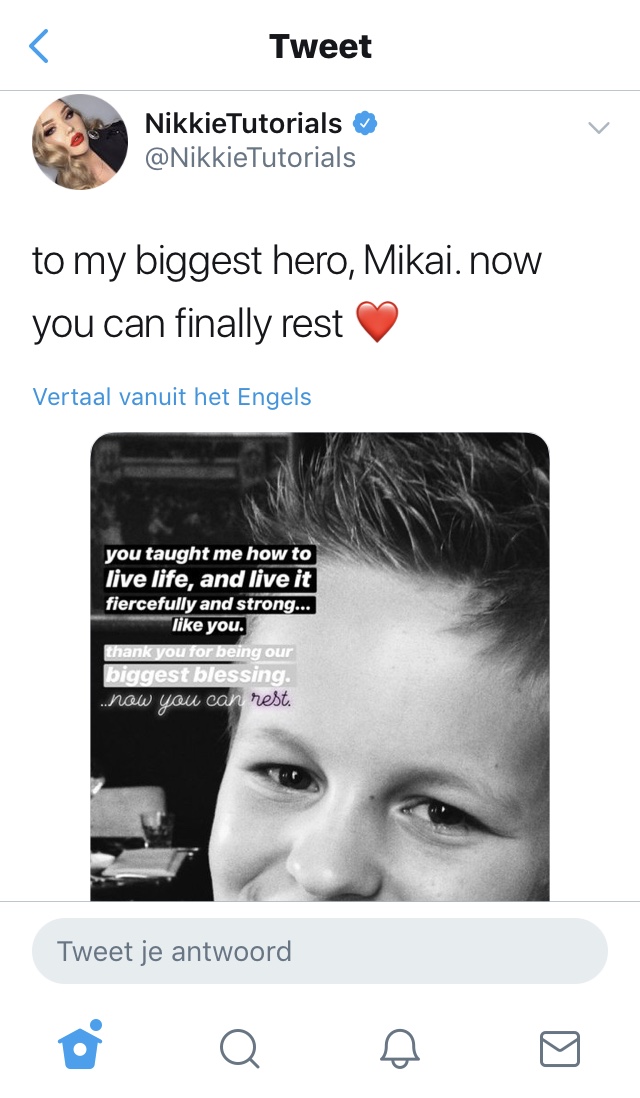The width and height of the screenshot is (640, 1098).
Task: Tap the blue verified badge
Action: point(364,123)
